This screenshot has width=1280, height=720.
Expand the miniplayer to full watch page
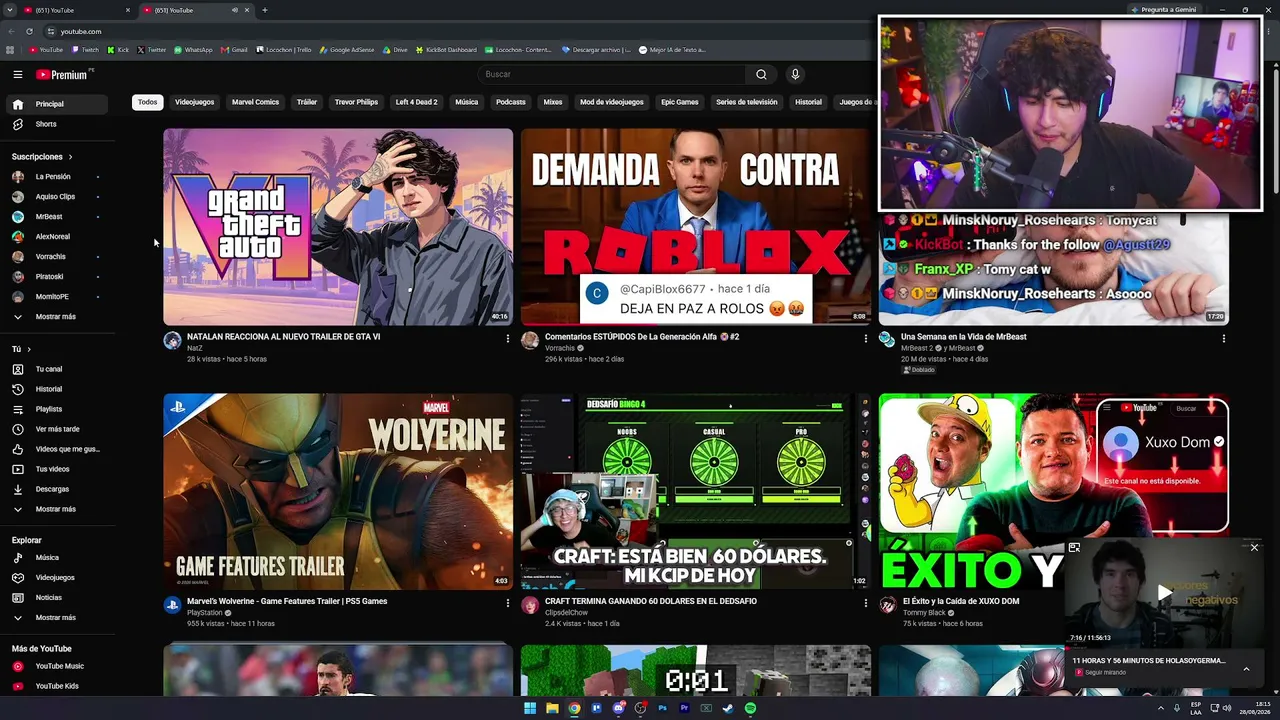click(x=1074, y=548)
